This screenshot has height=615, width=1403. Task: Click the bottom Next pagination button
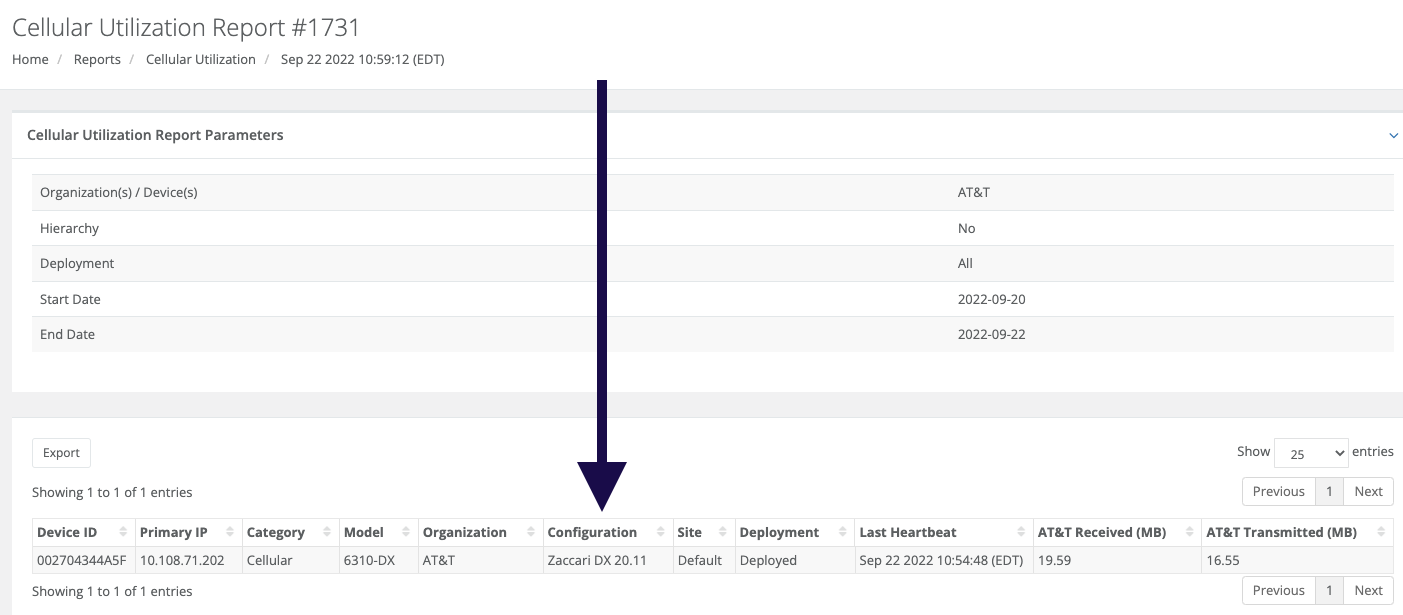coord(1368,590)
